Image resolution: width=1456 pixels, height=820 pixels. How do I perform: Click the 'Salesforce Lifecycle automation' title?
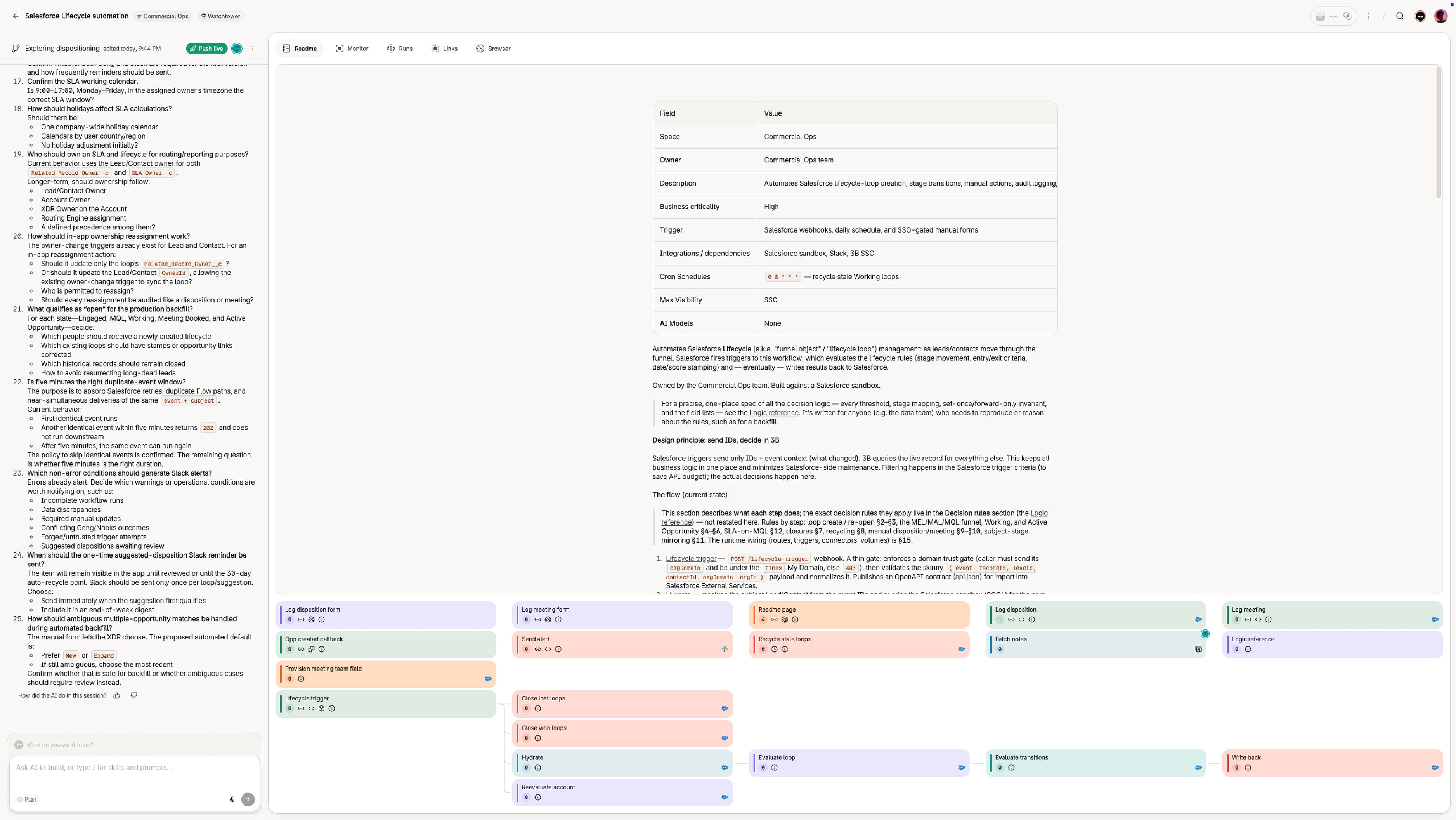[77, 16]
